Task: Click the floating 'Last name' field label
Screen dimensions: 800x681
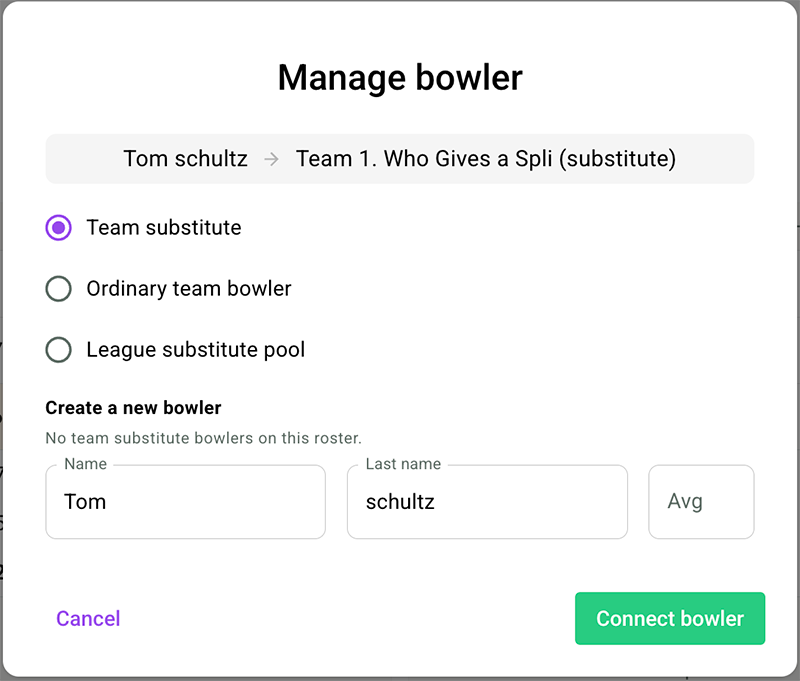Action: tap(403, 464)
